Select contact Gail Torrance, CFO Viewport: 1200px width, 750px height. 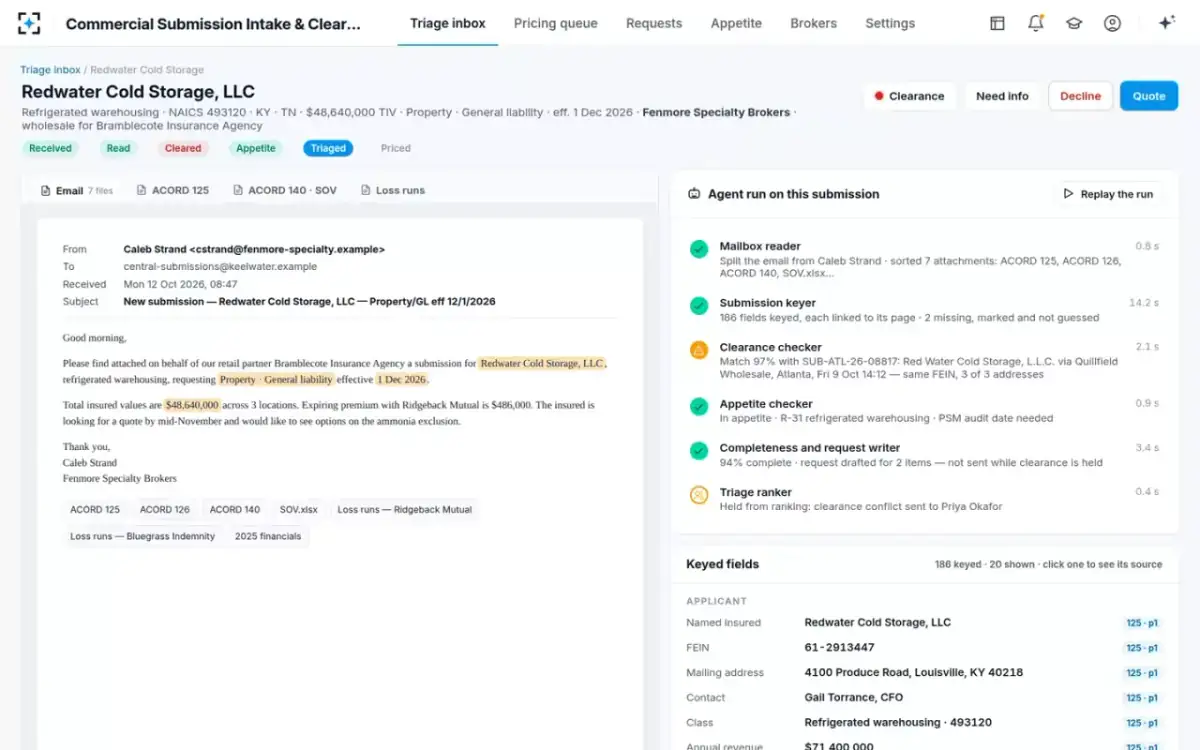854,698
